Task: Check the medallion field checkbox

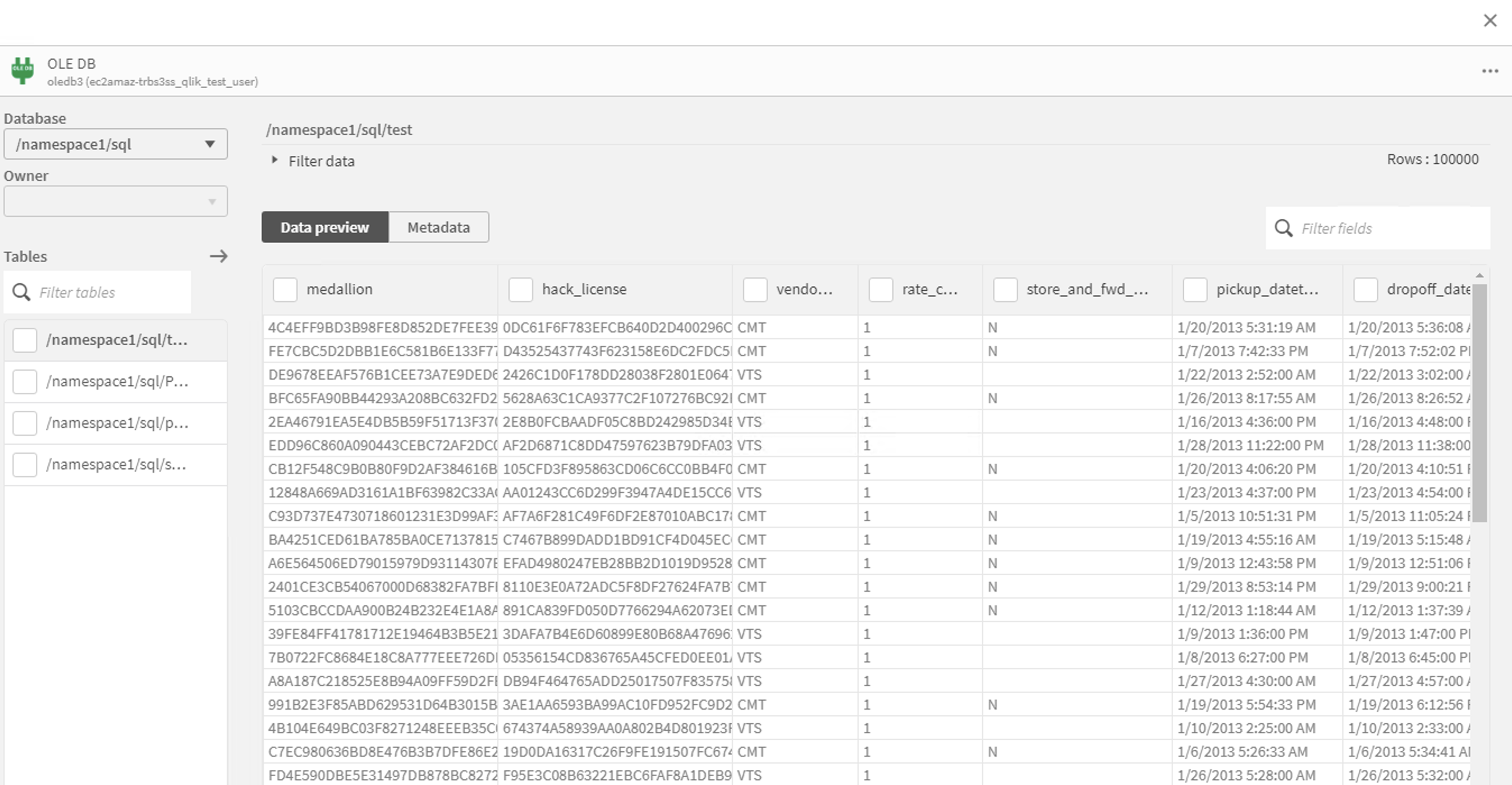Action: [285, 289]
